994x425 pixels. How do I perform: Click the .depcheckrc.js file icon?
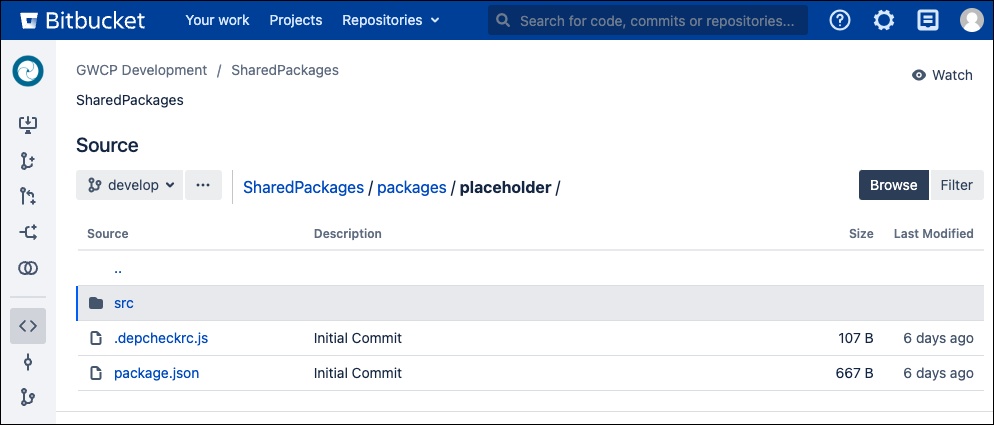96,338
